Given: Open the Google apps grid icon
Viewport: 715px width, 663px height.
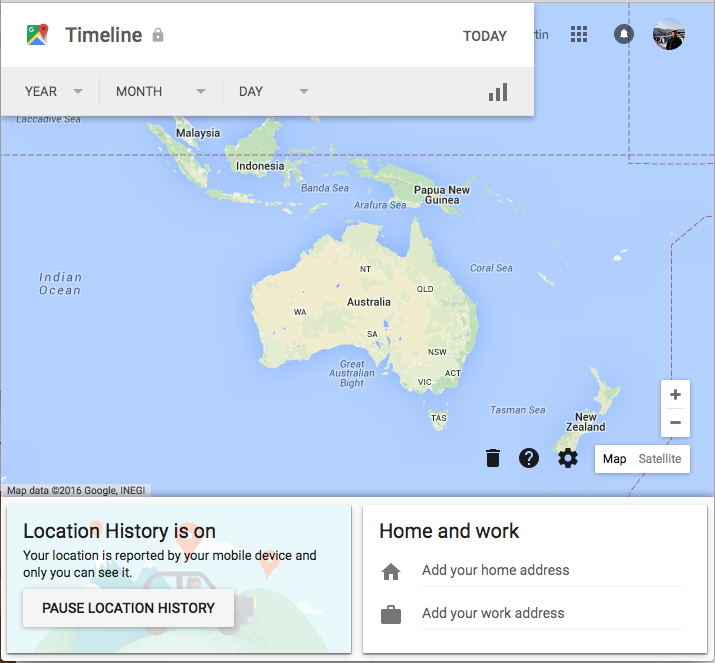Looking at the screenshot, I should pos(579,34).
